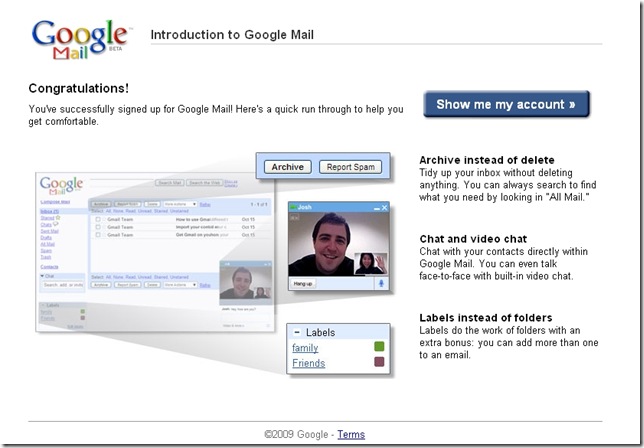Open the bottom More Actions dropdown in the preview
This screenshot has width=644, height=448.
[180, 285]
